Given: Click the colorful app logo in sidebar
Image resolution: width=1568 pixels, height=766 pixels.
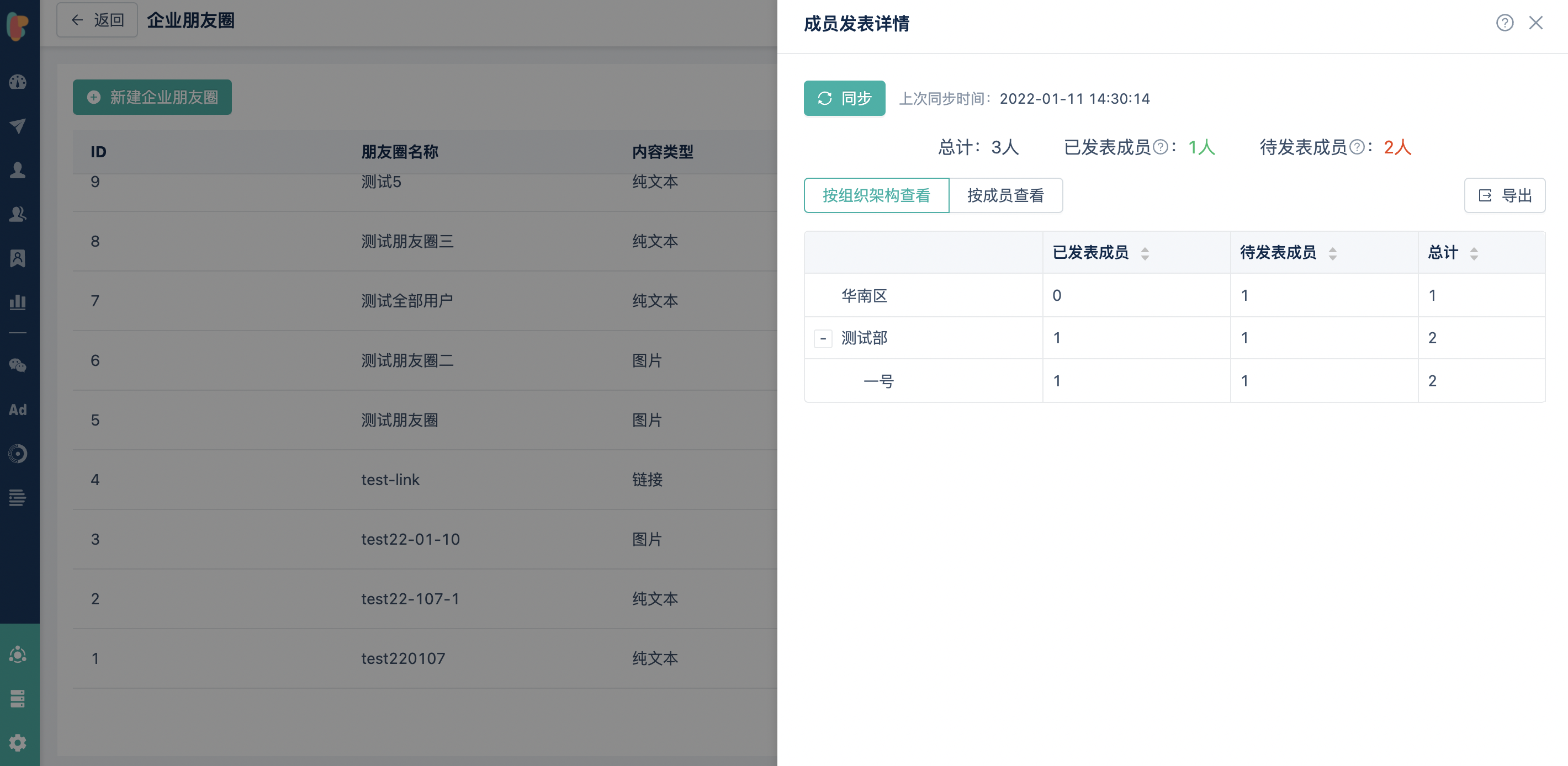Looking at the screenshot, I should pos(18,26).
